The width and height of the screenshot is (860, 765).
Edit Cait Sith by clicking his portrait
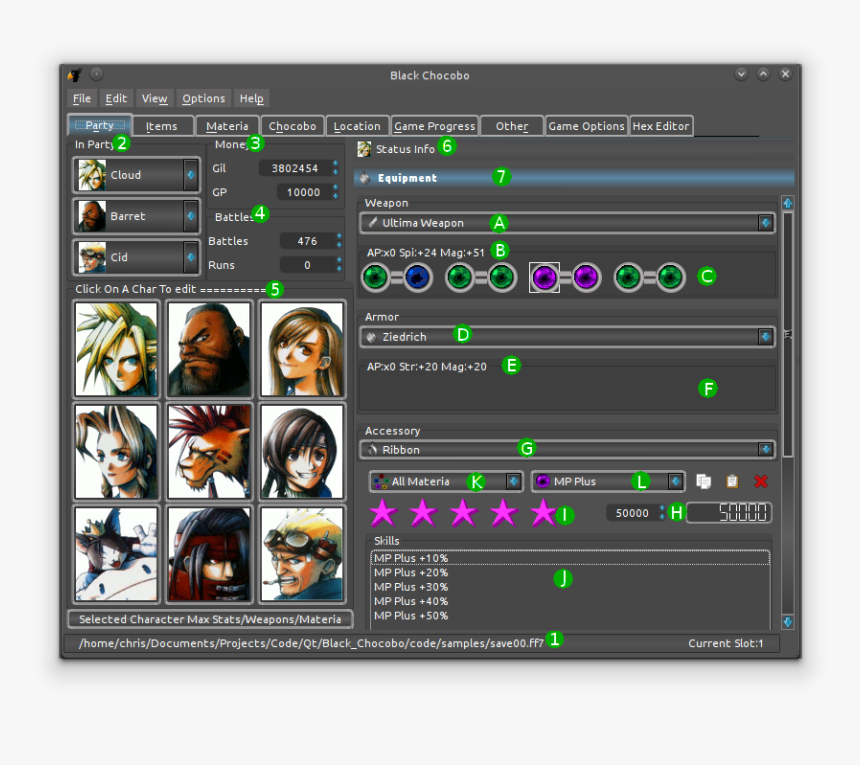point(116,554)
